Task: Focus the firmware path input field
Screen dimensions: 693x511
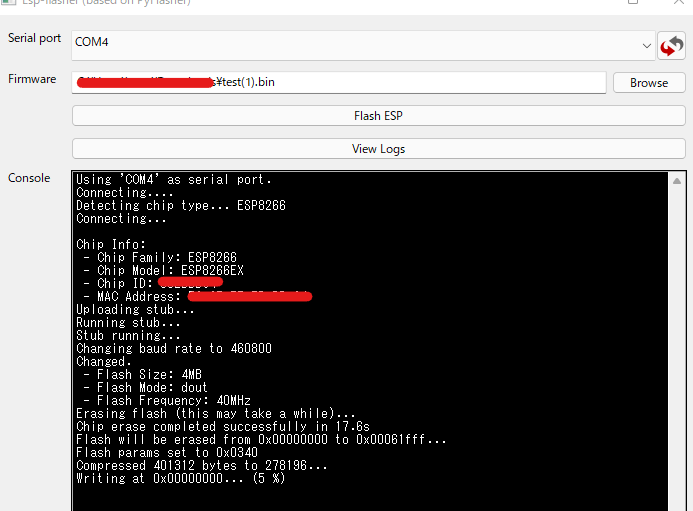Action: [x=339, y=83]
